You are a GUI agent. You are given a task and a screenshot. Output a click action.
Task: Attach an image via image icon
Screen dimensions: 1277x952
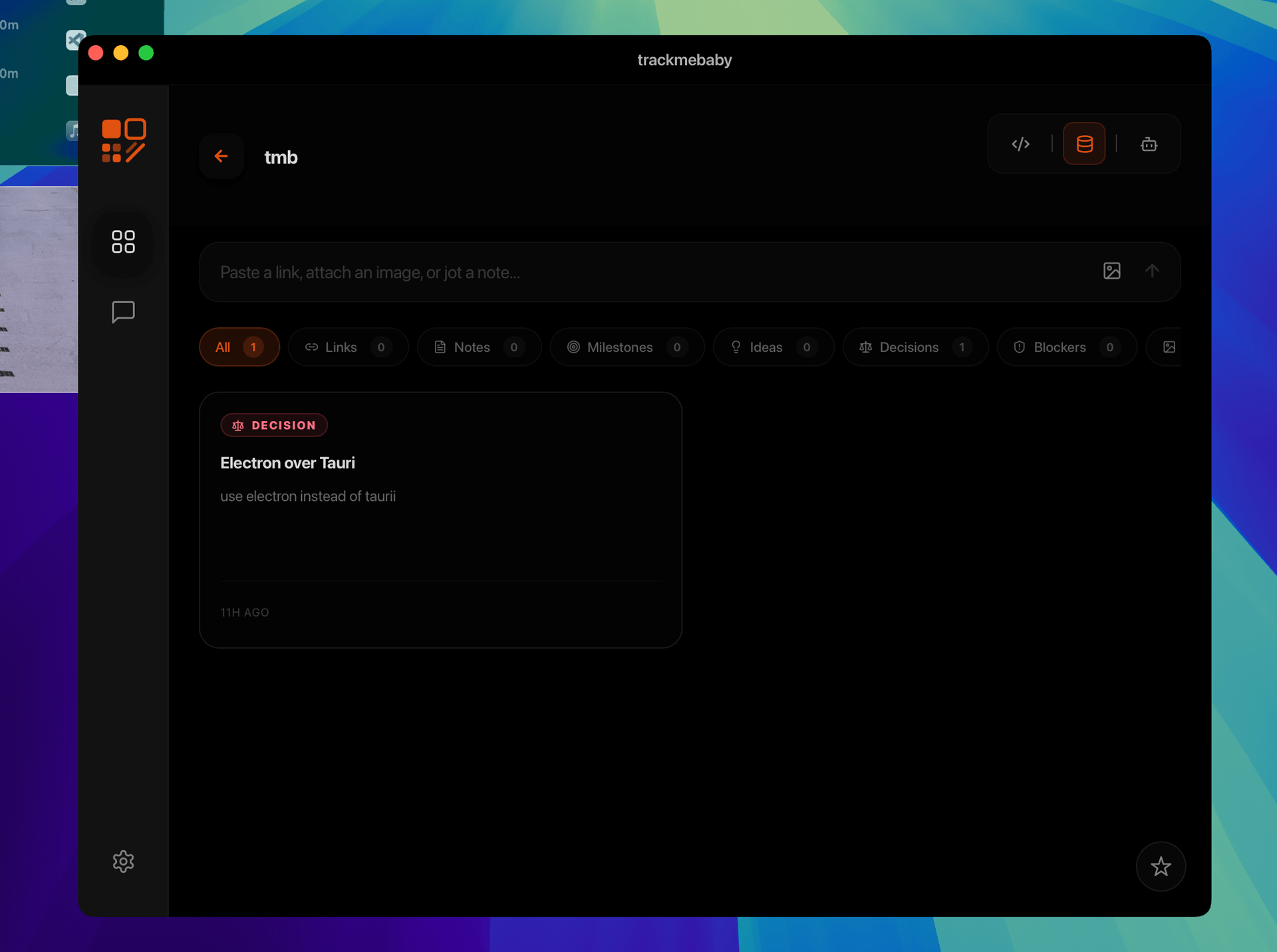coord(1112,271)
